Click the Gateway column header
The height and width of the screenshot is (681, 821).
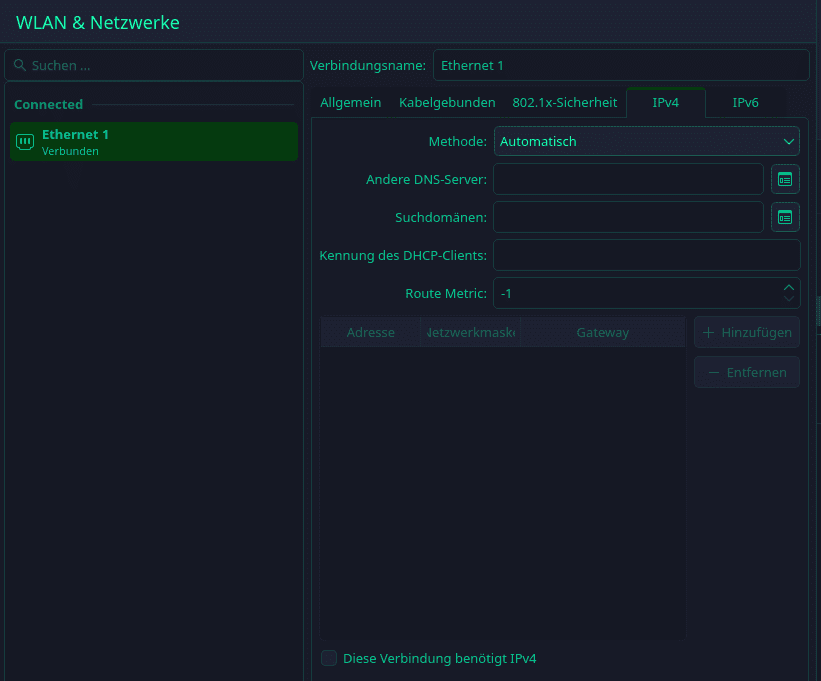pos(603,332)
